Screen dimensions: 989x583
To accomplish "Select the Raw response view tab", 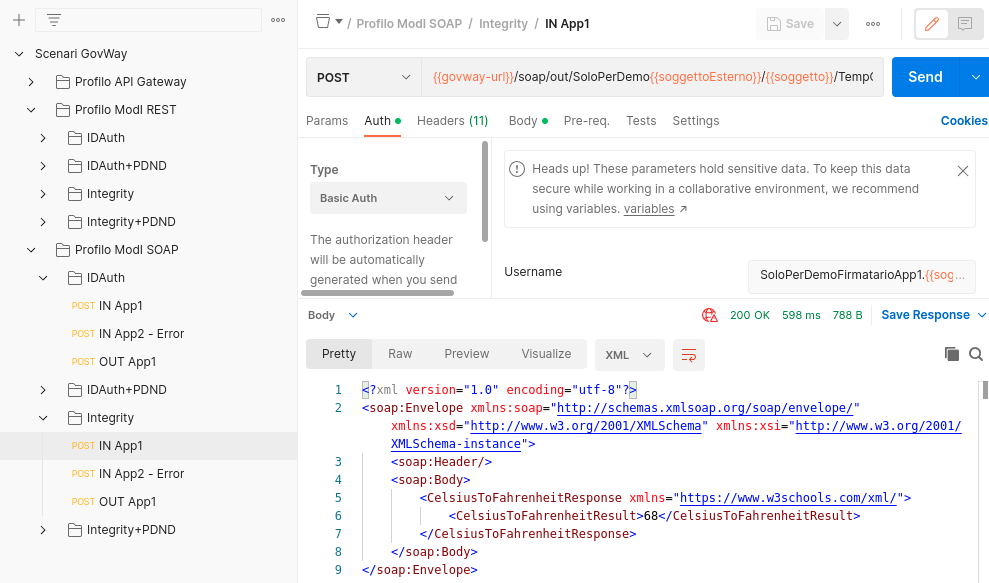I will coord(400,354).
